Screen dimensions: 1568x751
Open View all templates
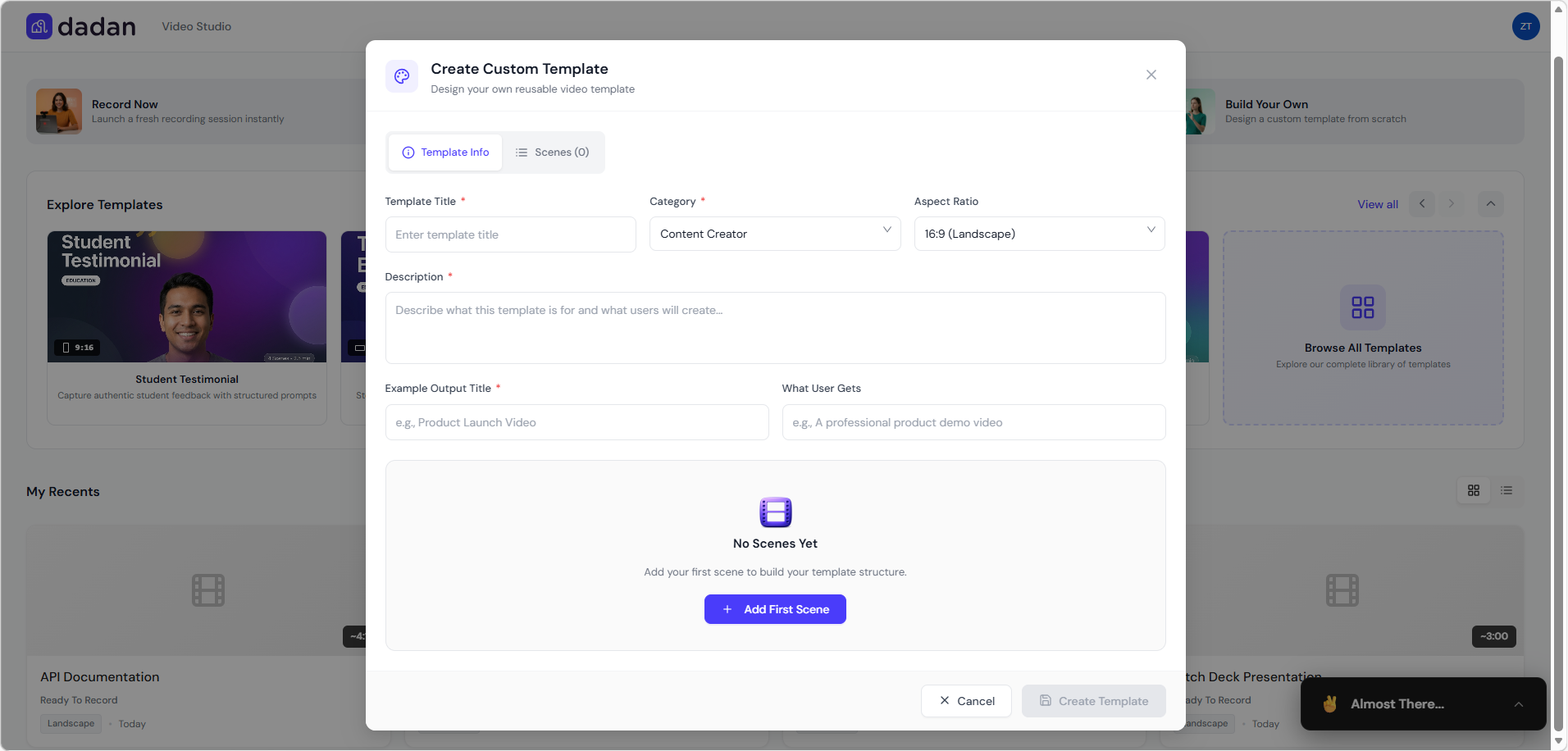point(1376,203)
